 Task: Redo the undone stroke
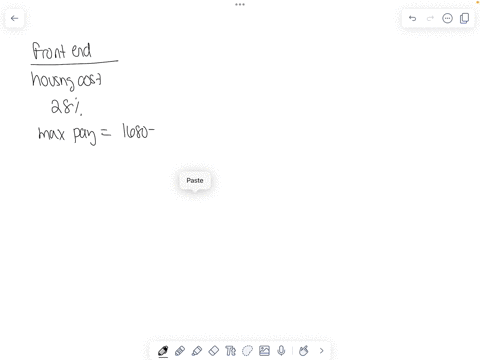(x=430, y=18)
